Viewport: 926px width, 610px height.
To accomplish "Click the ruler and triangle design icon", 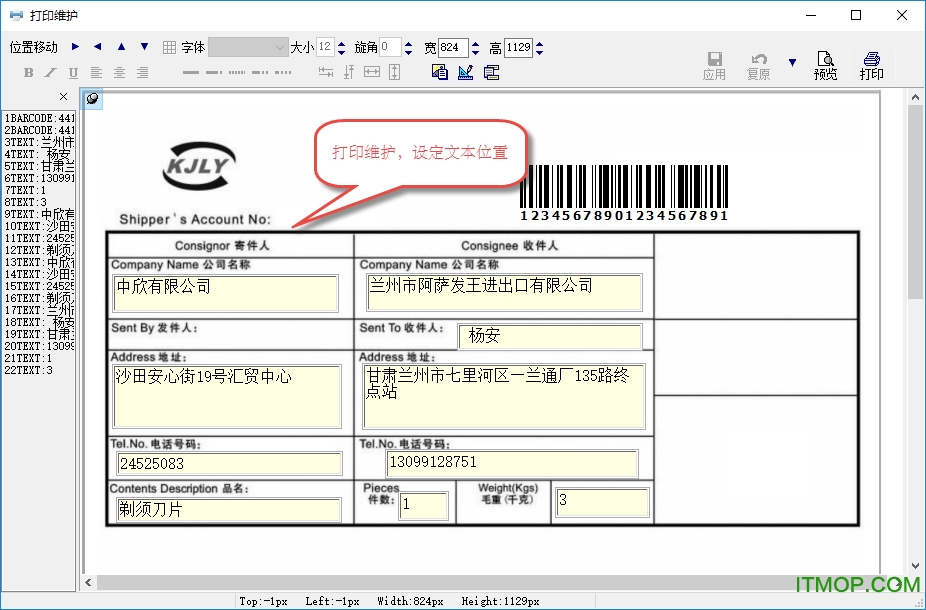I will click(x=465, y=72).
